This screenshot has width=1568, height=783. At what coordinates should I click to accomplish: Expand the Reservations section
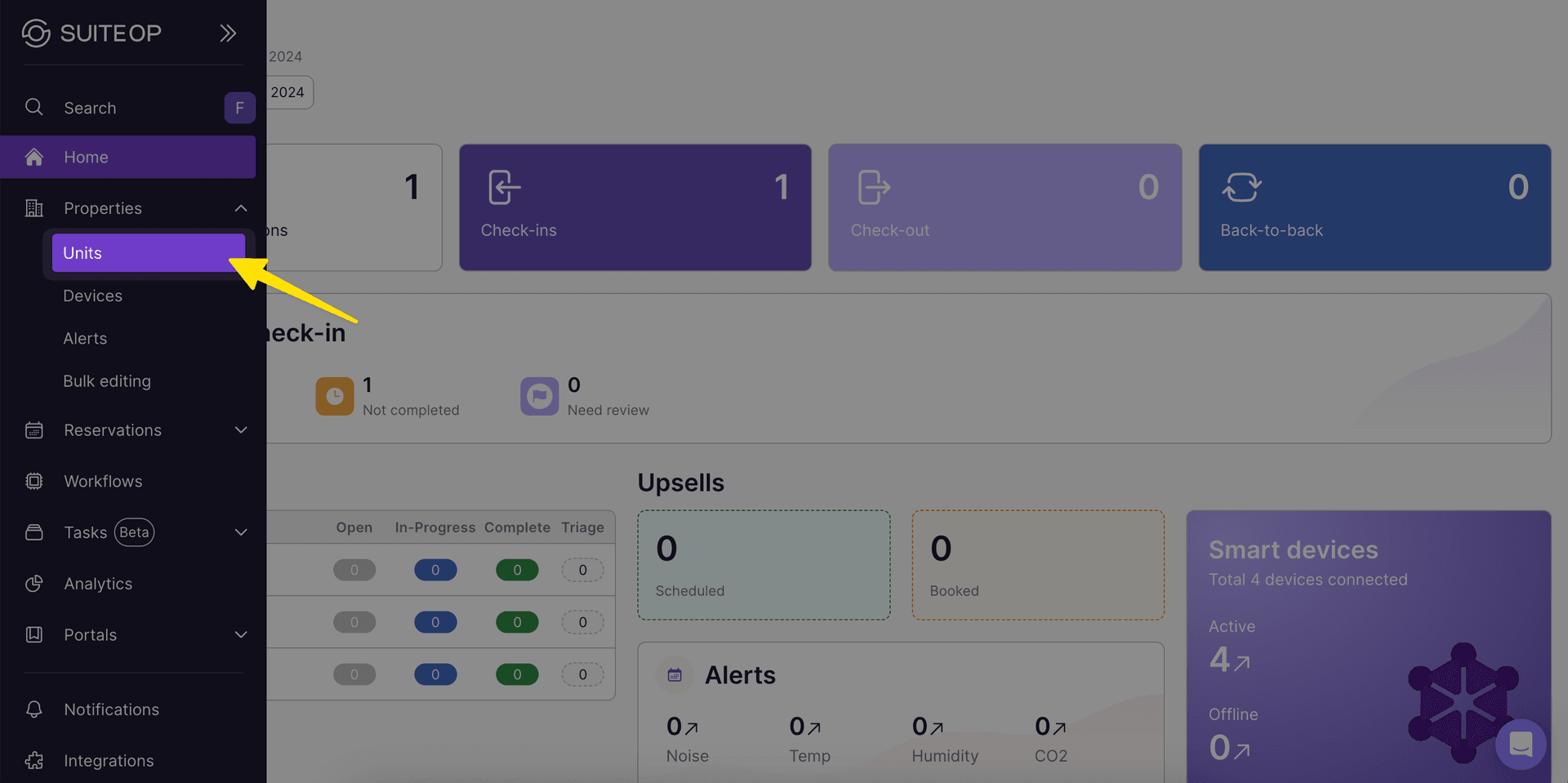coord(240,429)
